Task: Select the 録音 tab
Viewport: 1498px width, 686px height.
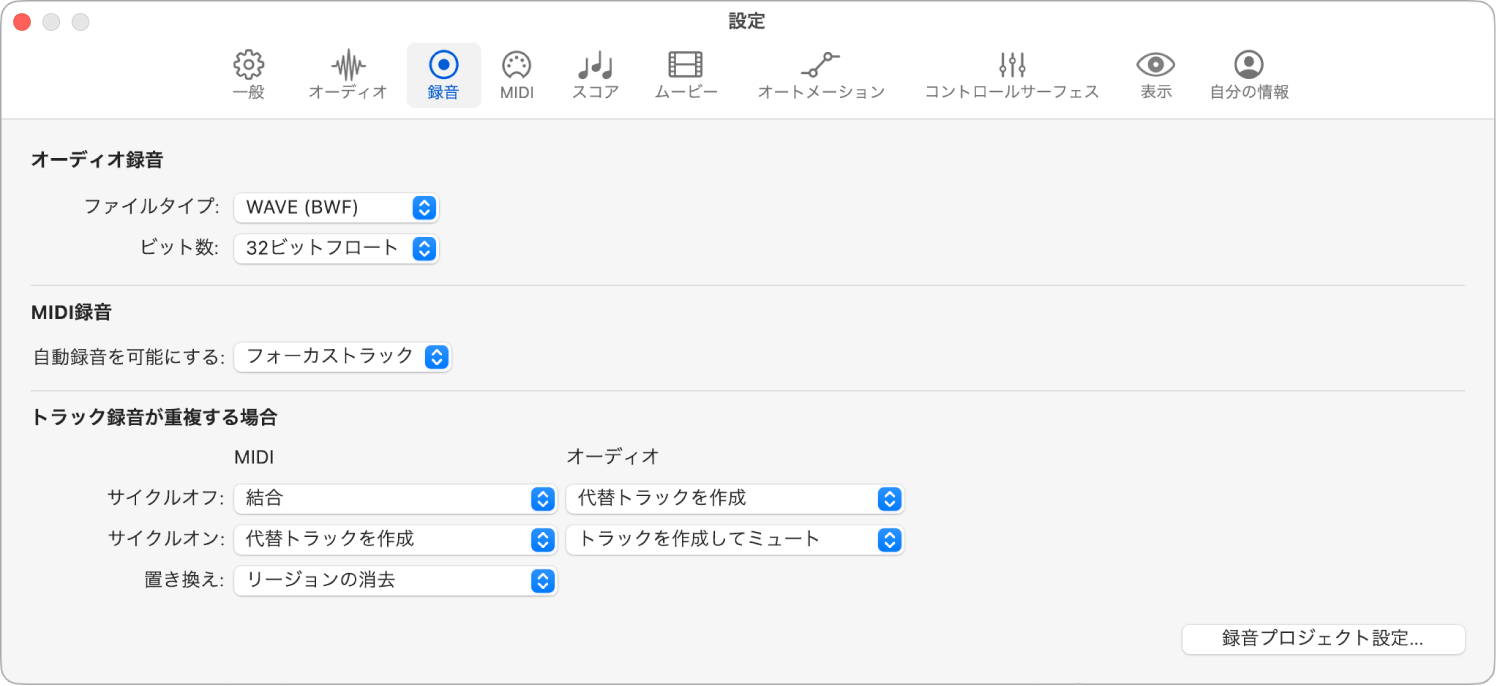Action: coord(443,74)
